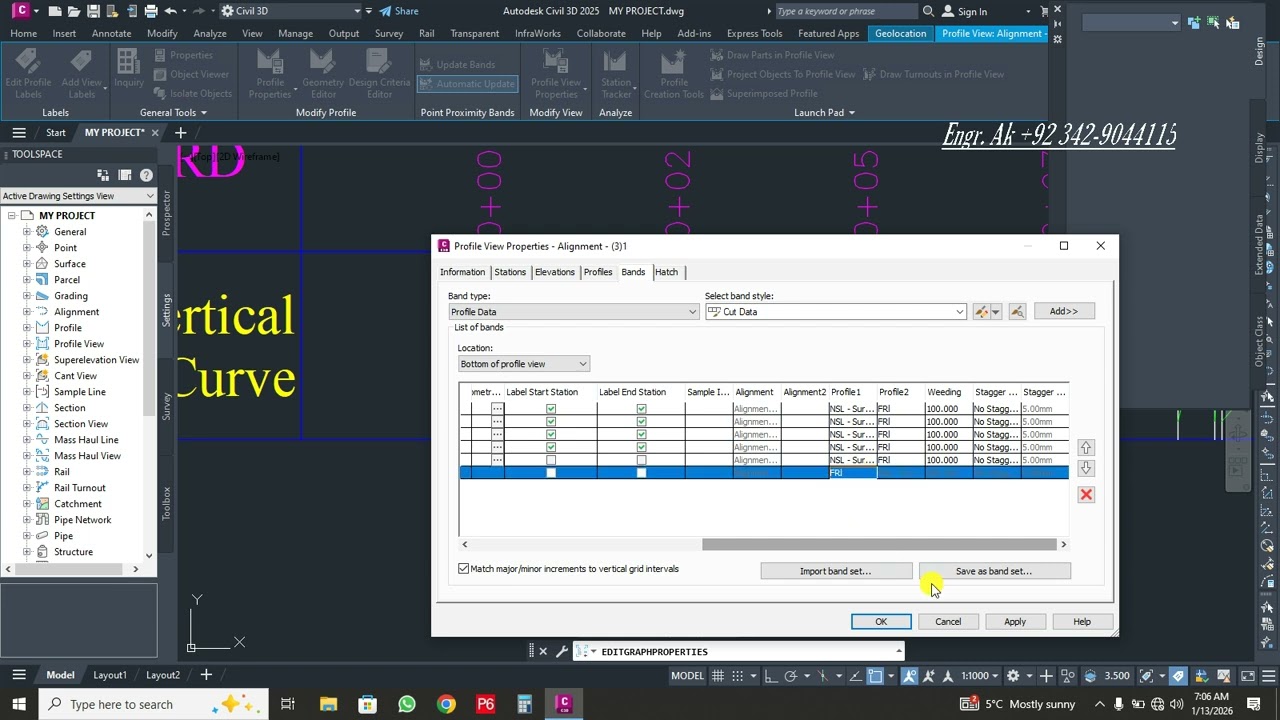Click the Windows Start button

(x=19, y=704)
